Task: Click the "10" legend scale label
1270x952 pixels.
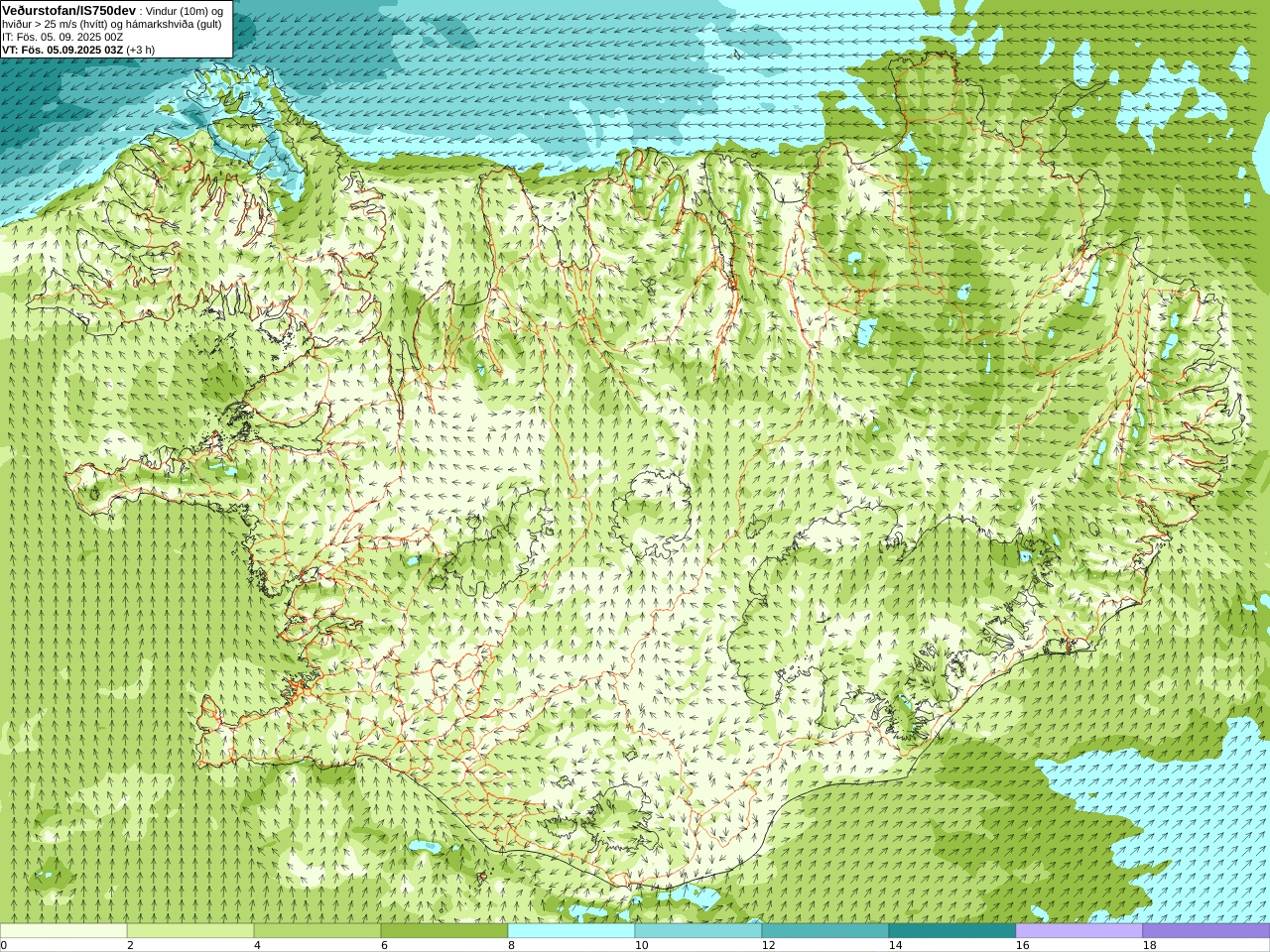Action: [641, 945]
